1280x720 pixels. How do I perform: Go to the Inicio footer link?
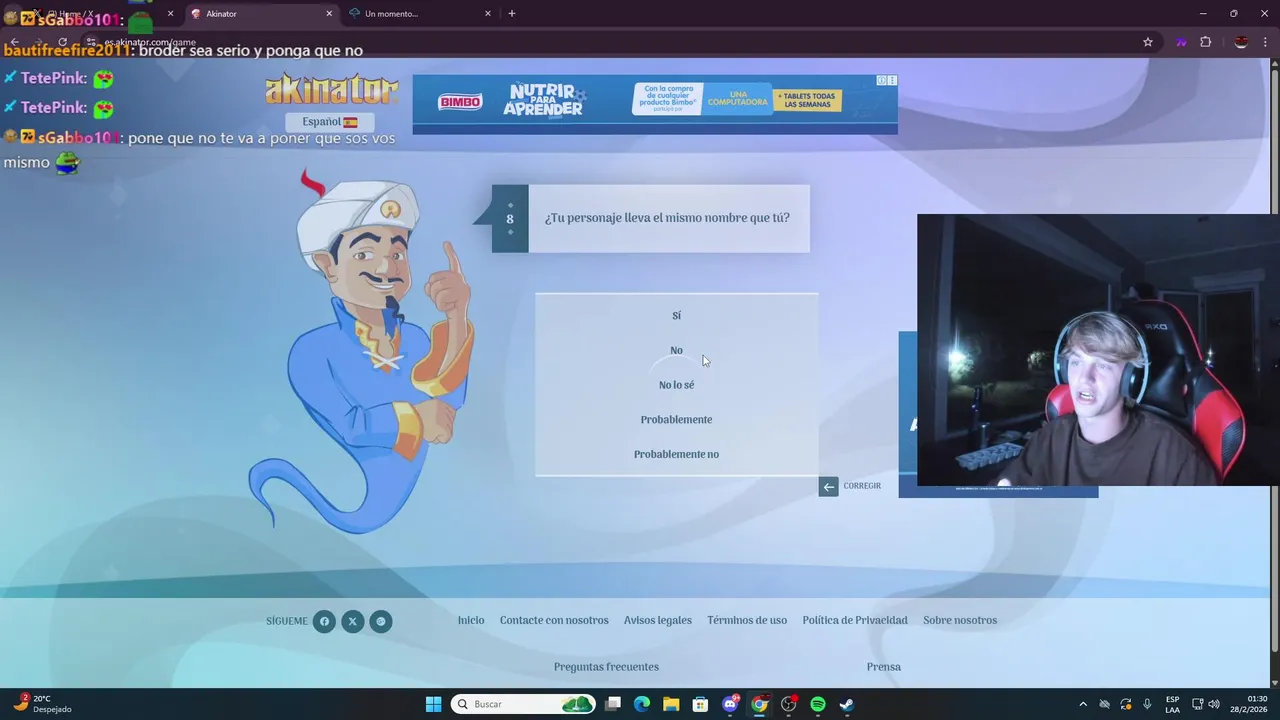pyautogui.click(x=471, y=620)
